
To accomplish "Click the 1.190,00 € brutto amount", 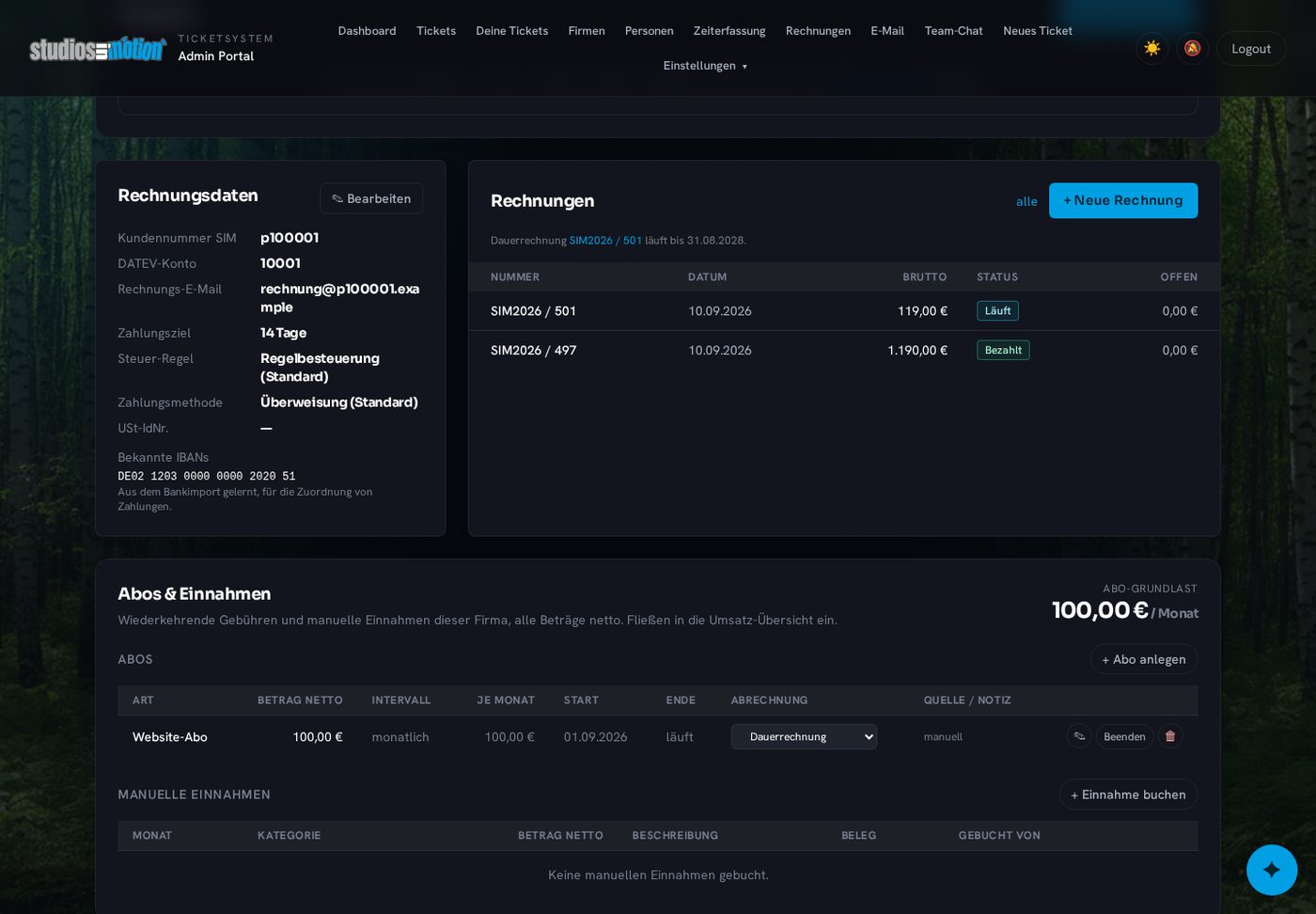I will click(917, 351).
